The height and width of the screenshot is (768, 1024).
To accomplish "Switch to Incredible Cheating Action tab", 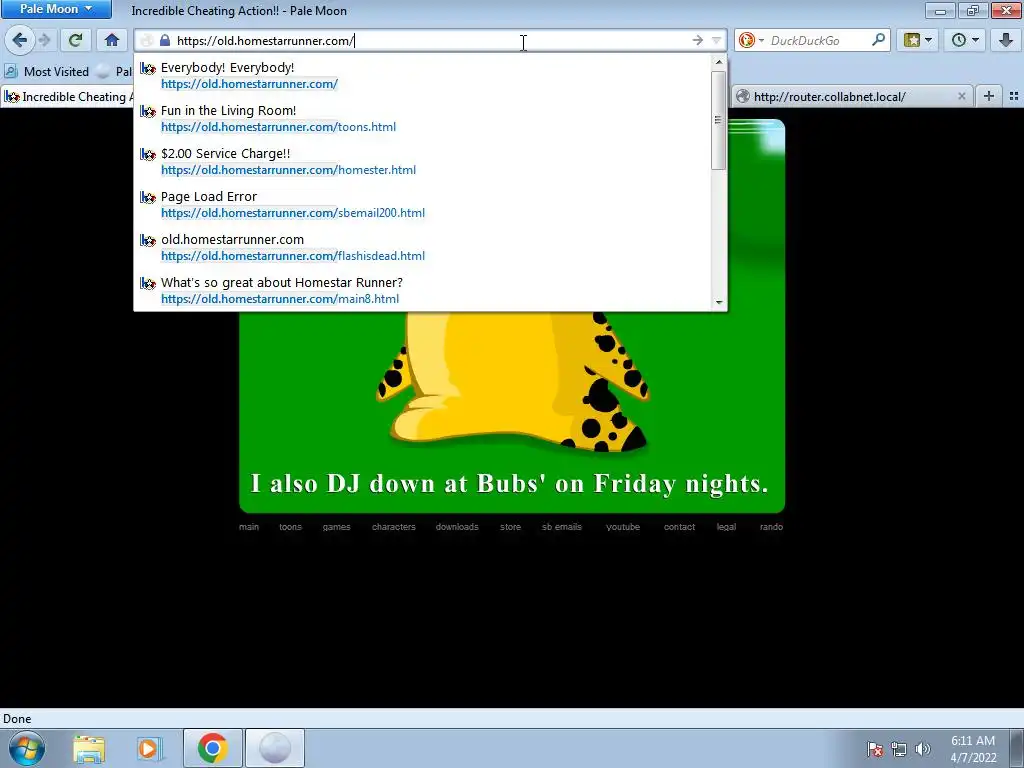I will pyautogui.click(x=67, y=97).
